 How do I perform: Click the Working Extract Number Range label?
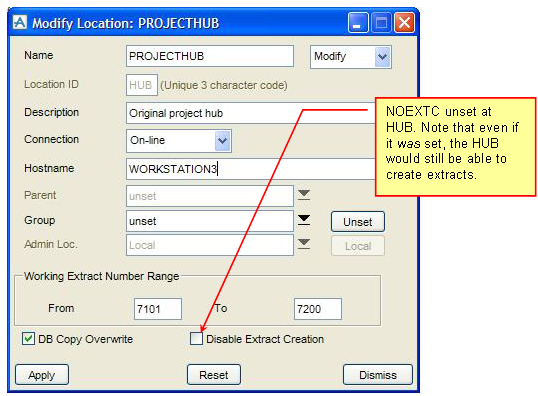coord(102,276)
